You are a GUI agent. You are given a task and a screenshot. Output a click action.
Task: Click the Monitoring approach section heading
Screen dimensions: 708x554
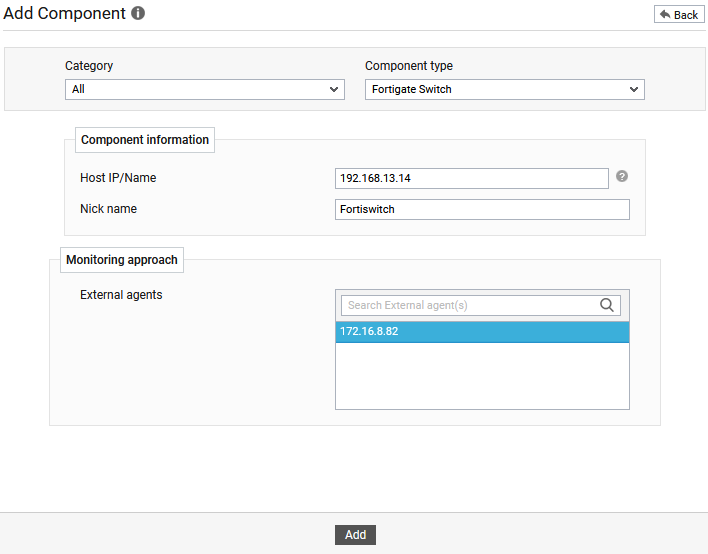tap(122, 260)
